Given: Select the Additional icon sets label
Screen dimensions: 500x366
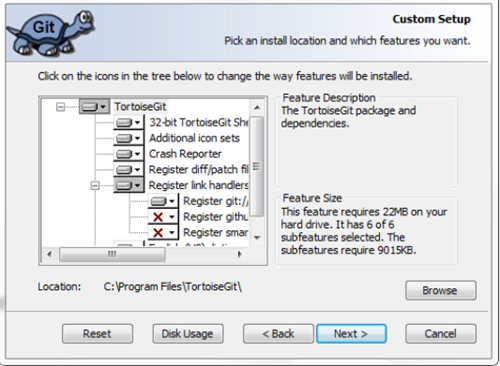Looking at the screenshot, I should click(194, 138).
